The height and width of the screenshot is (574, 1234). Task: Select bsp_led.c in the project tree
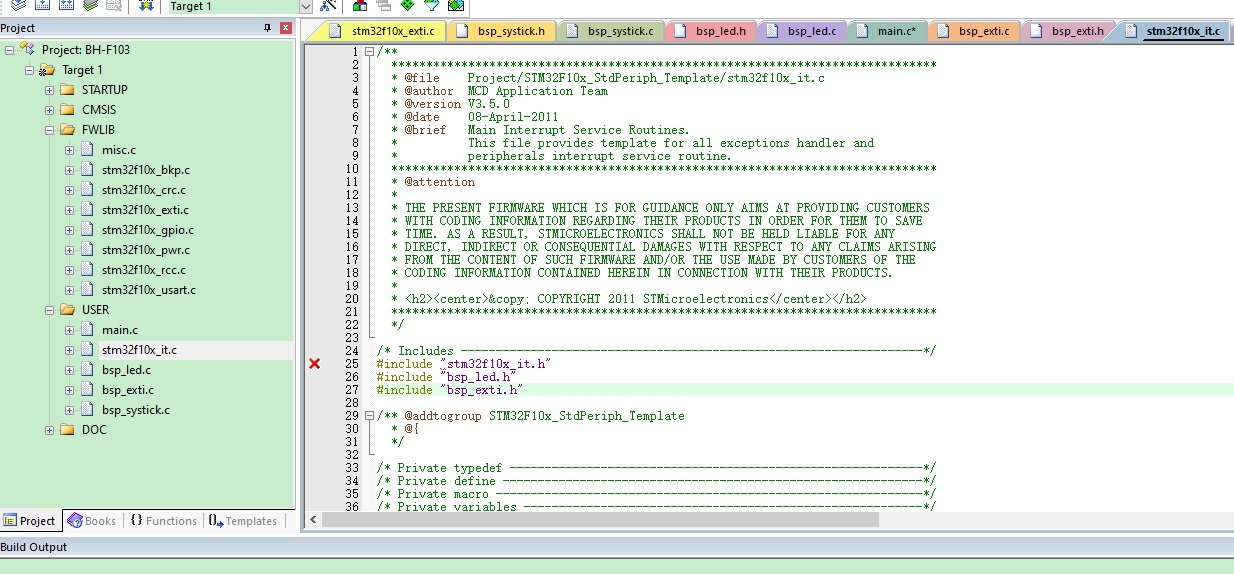pyautogui.click(x=126, y=370)
